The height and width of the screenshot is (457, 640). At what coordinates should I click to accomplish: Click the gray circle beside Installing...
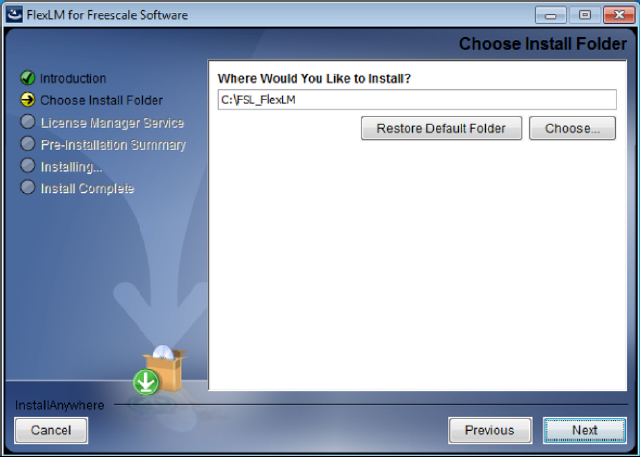click(x=28, y=165)
